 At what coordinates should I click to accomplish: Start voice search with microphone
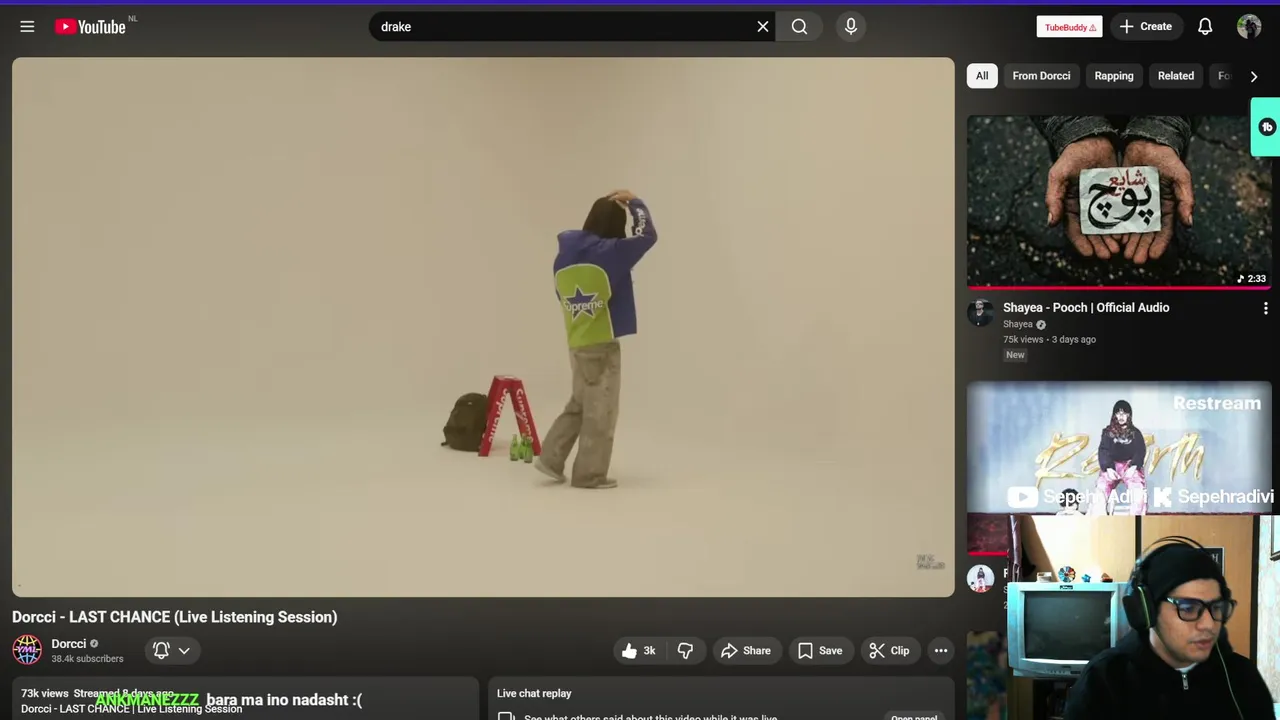point(851,27)
